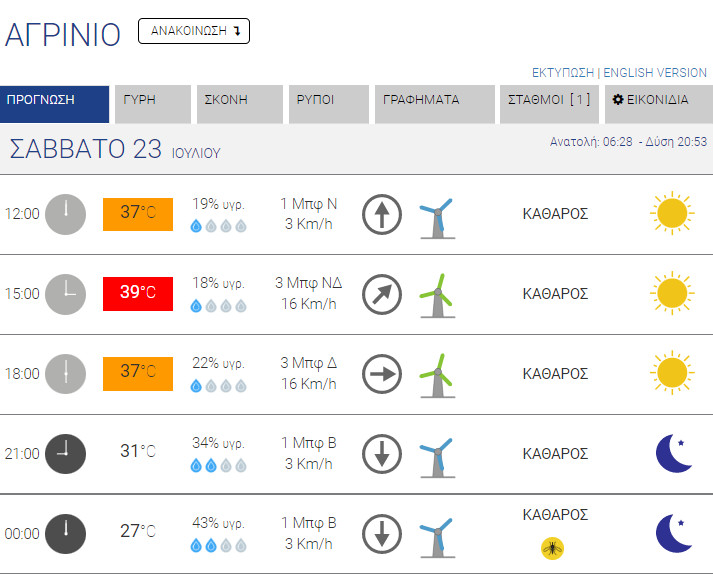Click the mosquito warning icon at 00:00
The image size is (713, 574).
pyautogui.click(x=550, y=547)
